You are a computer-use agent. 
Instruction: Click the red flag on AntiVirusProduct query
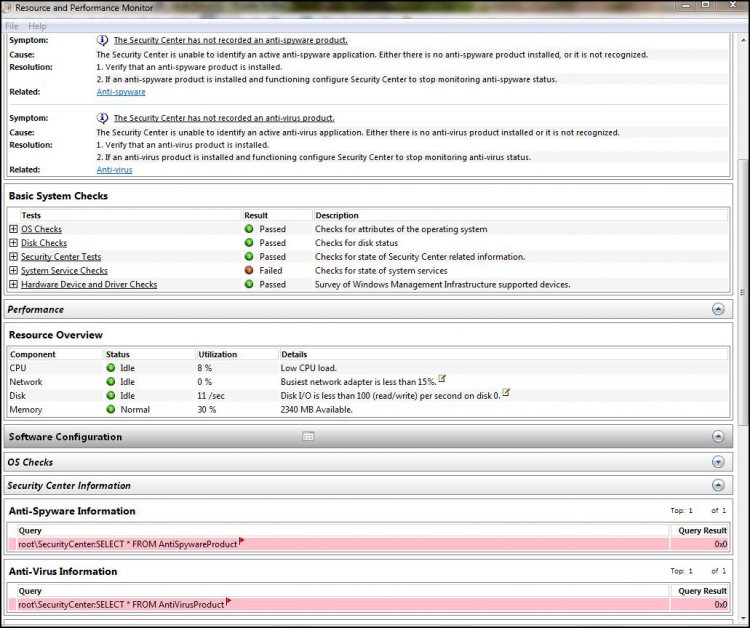click(228, 601)
